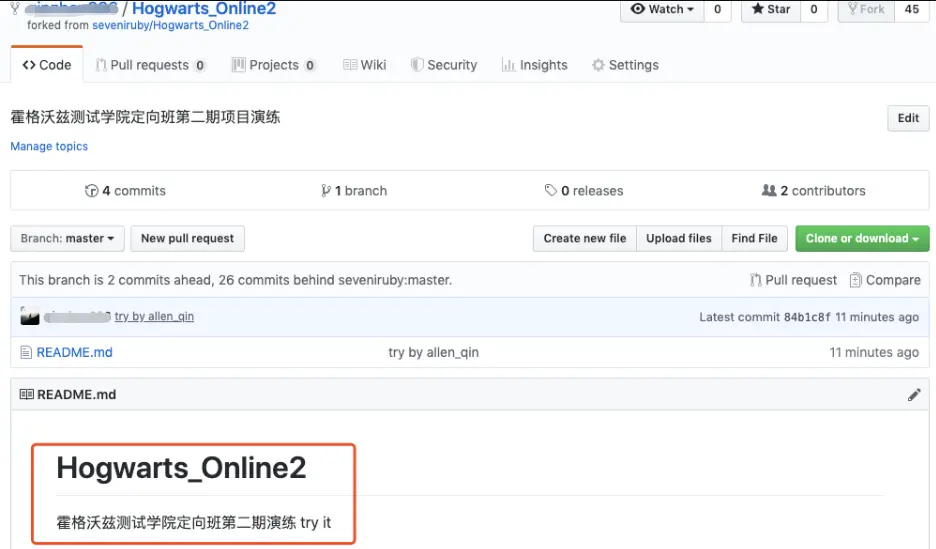Open the Code tab

47,64
